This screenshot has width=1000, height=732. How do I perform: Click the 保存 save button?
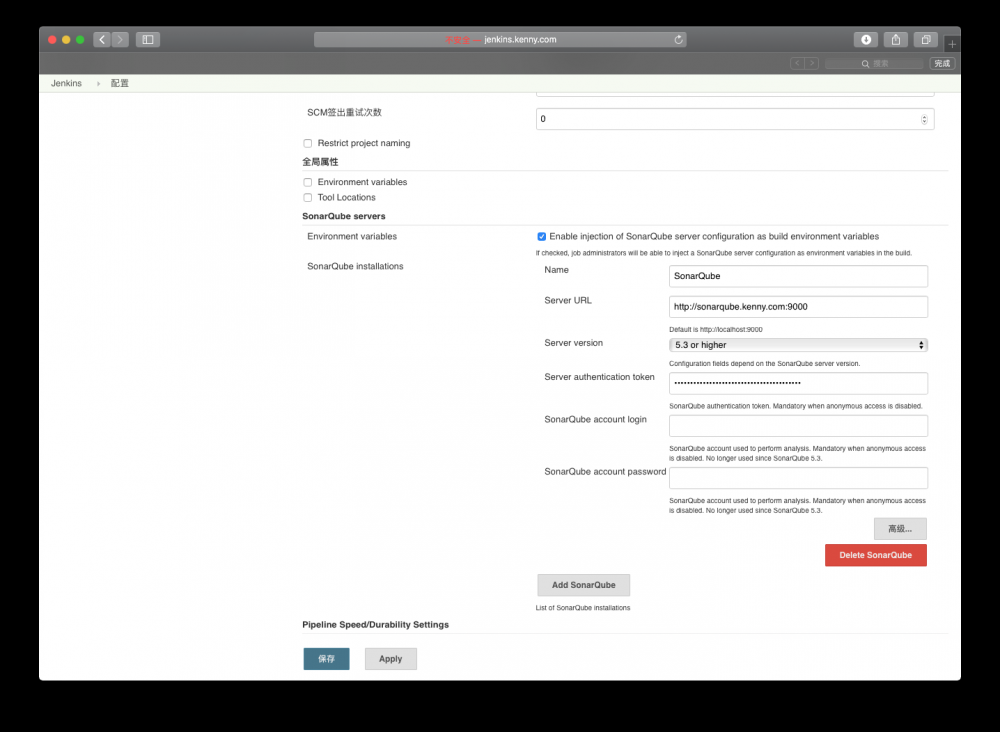[327, 659]
